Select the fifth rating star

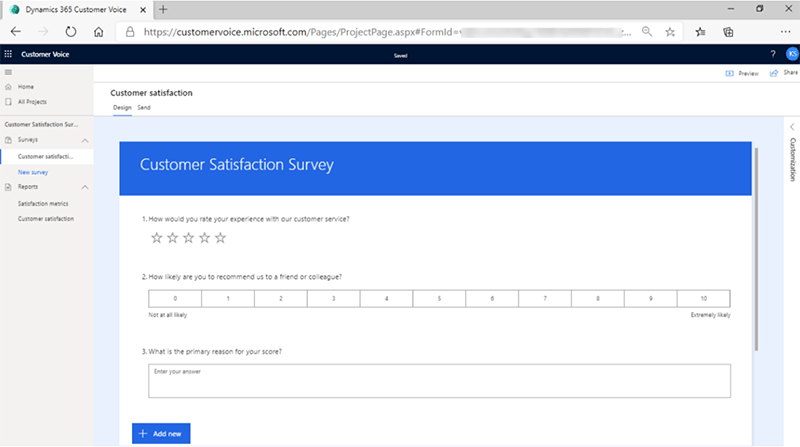(220, 238)
